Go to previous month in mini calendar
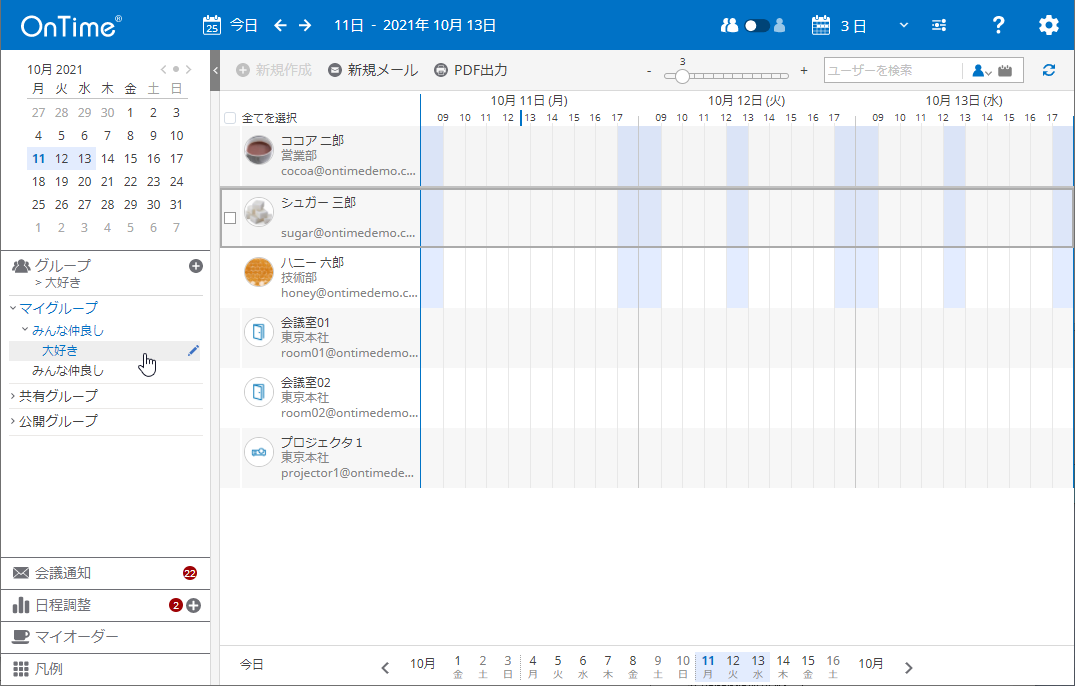1075x686 pixels. coord(163,69)
